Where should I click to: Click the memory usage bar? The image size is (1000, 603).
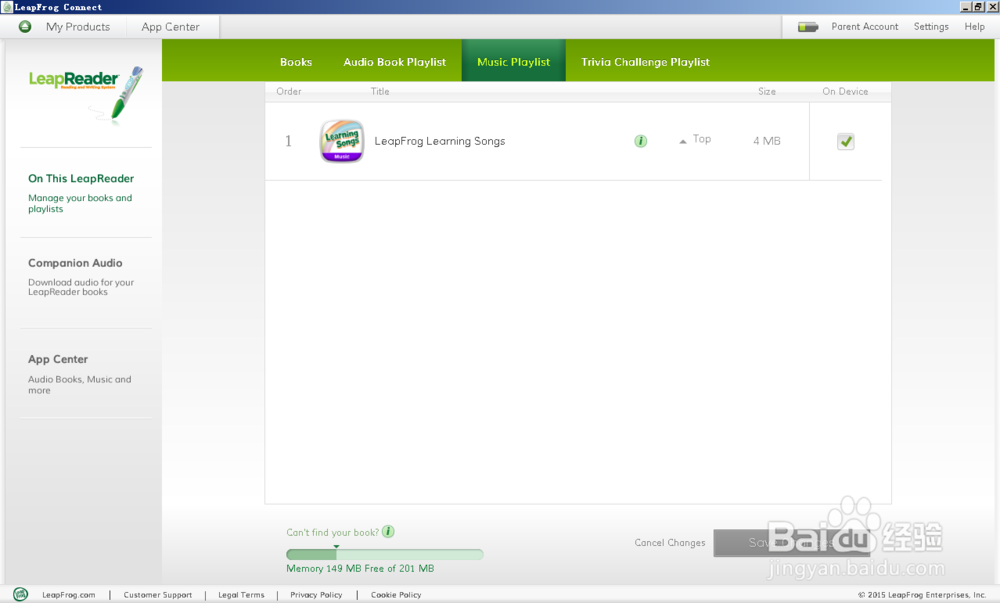[x=385, y=555]
